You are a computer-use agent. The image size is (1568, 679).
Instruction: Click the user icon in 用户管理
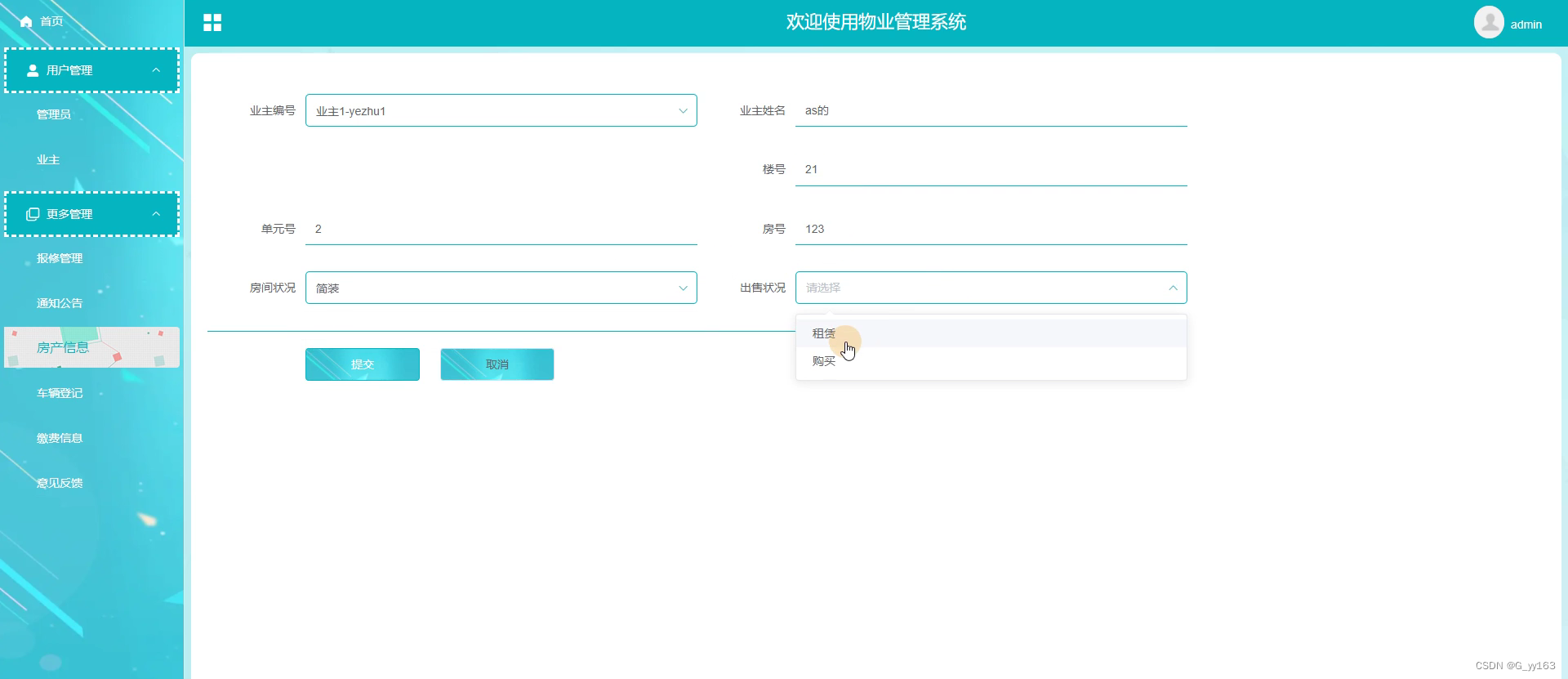tap(33, 71)
